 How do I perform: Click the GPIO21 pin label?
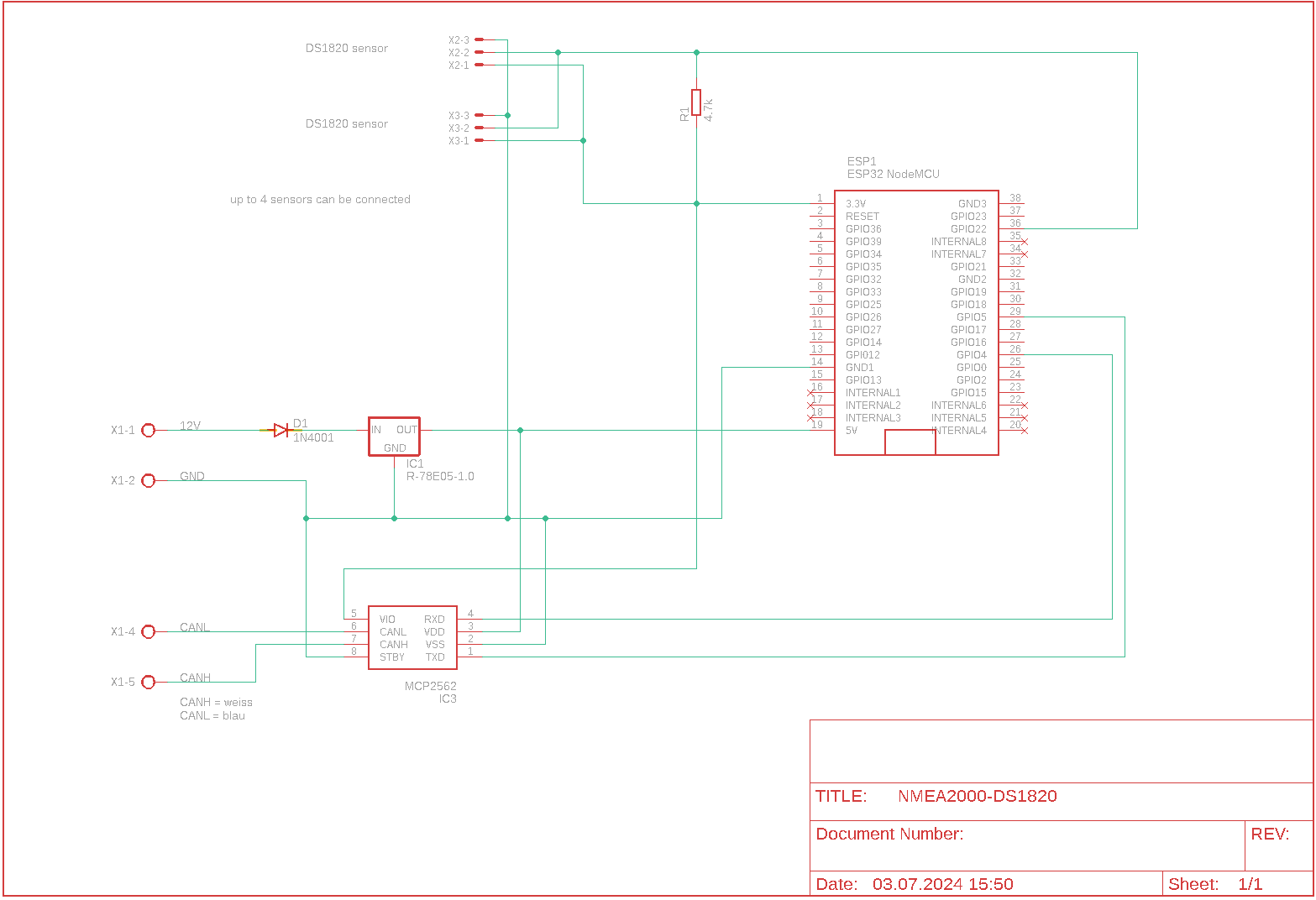pos(969,267)
